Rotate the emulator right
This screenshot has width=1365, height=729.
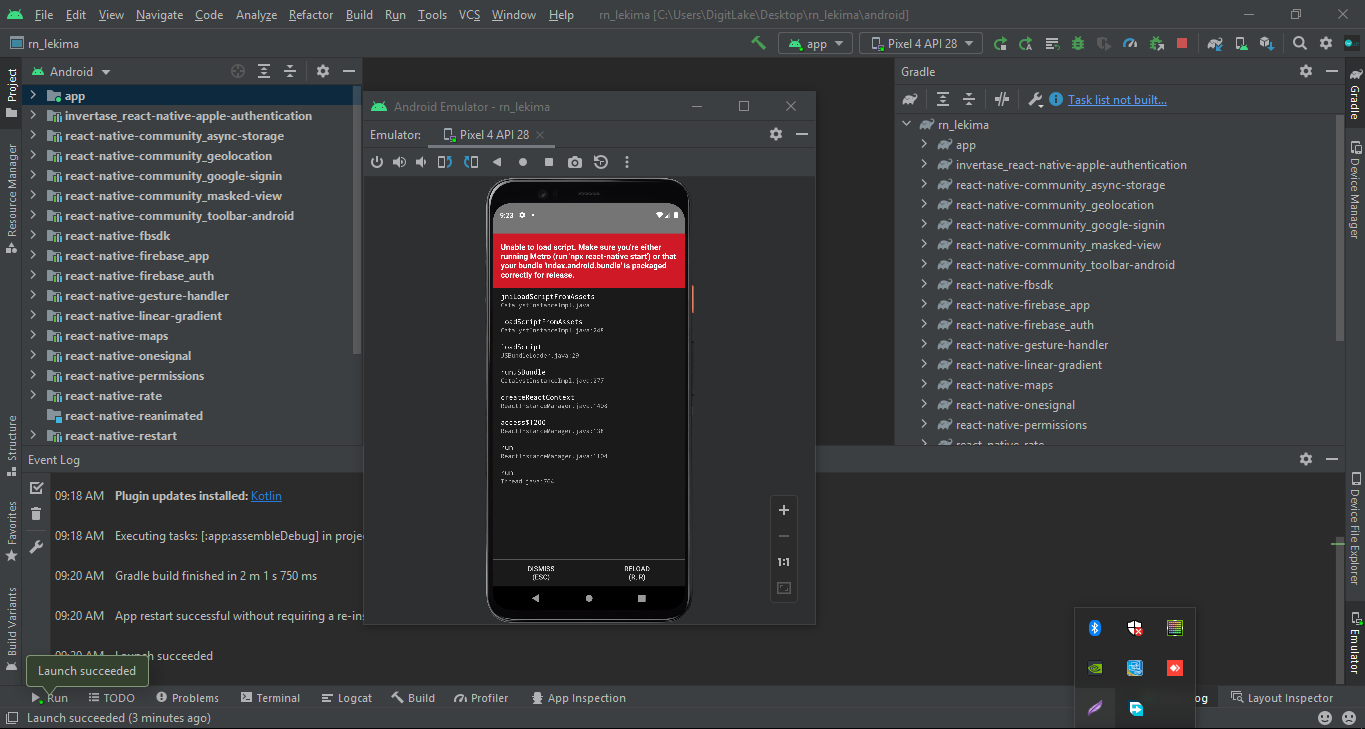pos(470,162)
